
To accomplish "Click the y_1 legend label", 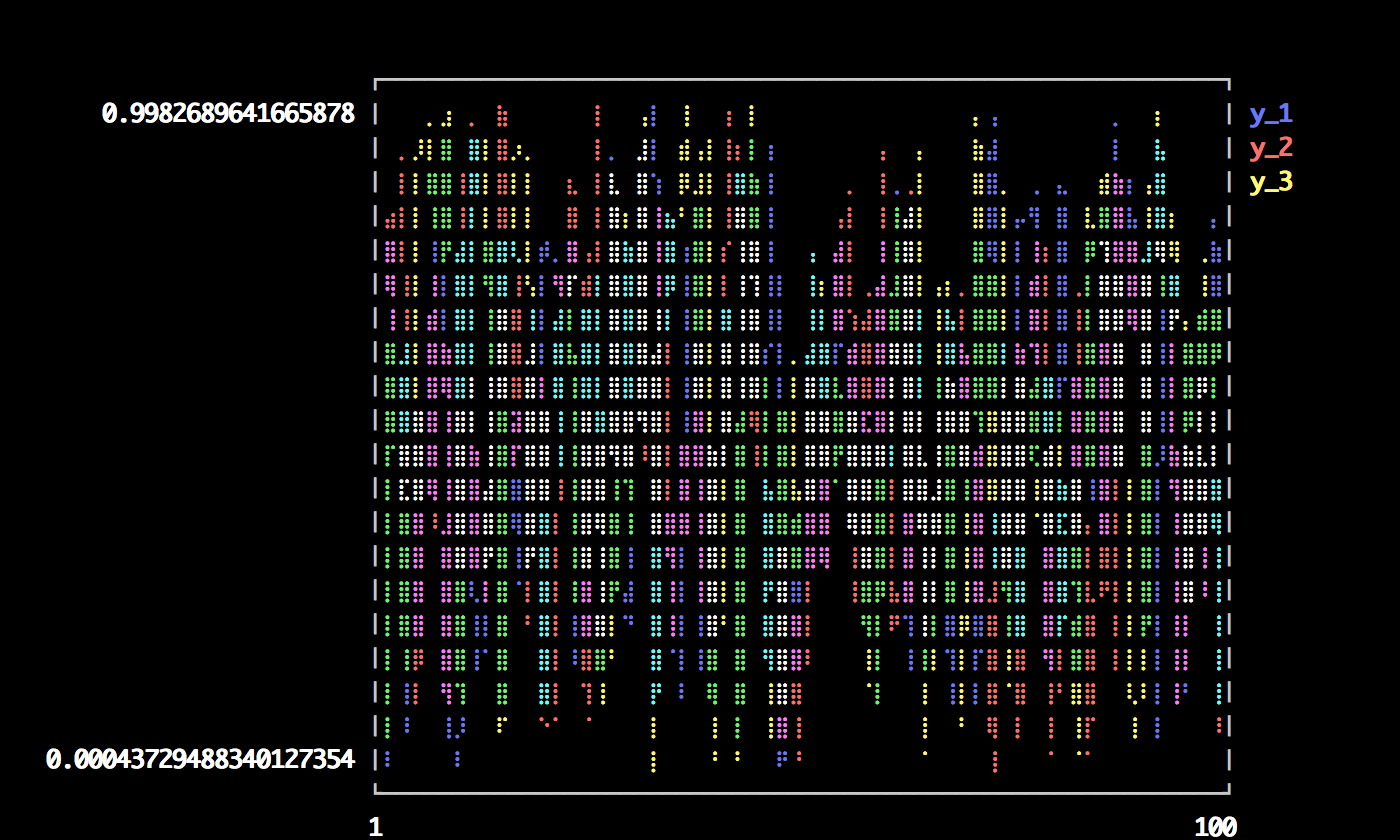I will [1270, 114].
